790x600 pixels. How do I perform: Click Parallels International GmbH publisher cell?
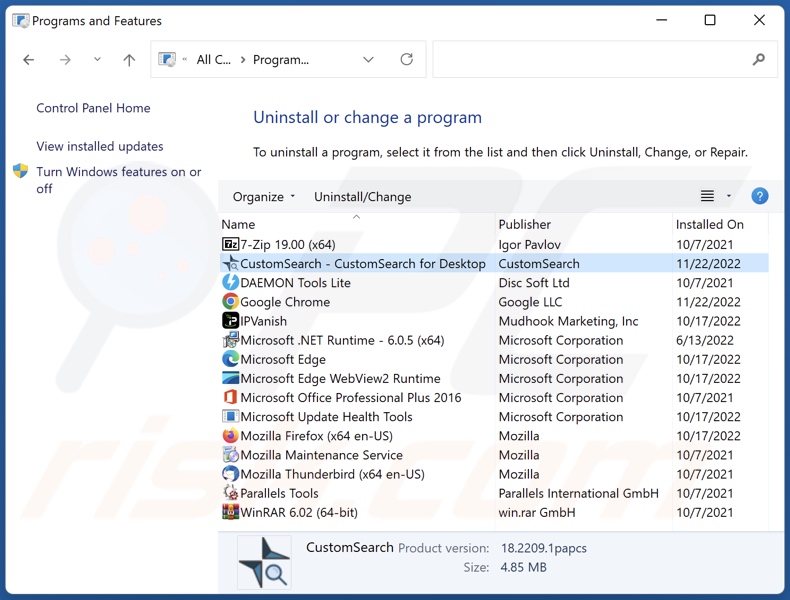click(578, 493)
